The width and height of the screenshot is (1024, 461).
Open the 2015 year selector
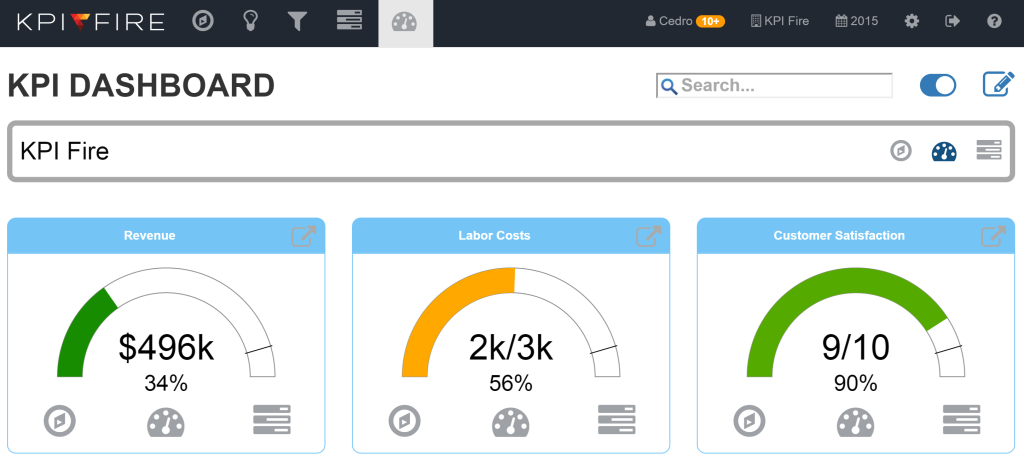click(x=856, y=21)
